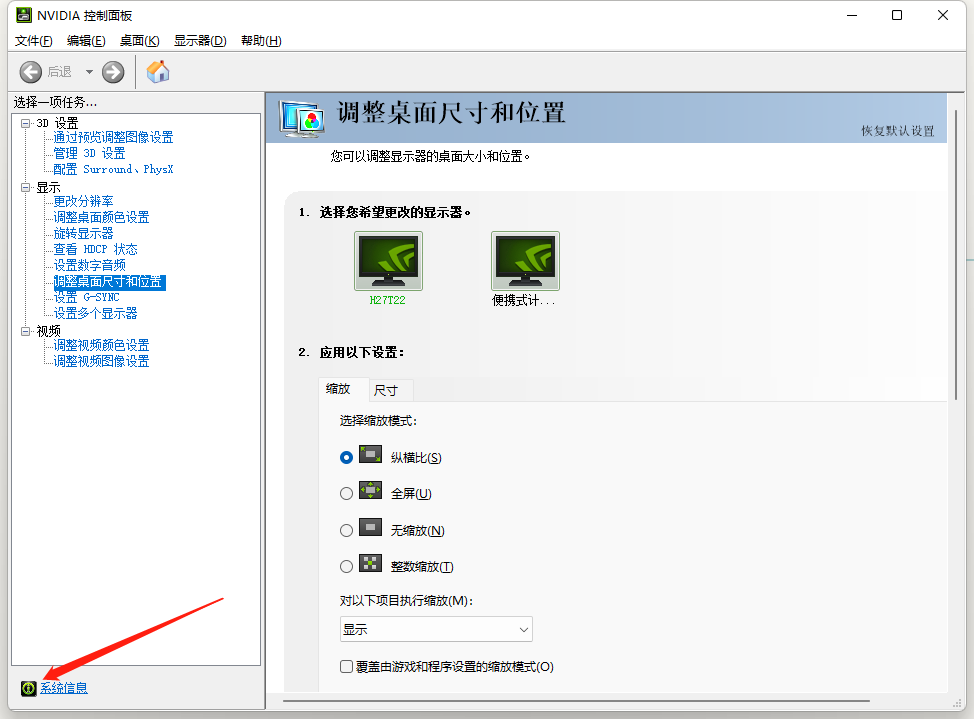Select the H27T22 monitor thumbnail

click(388, 261)
